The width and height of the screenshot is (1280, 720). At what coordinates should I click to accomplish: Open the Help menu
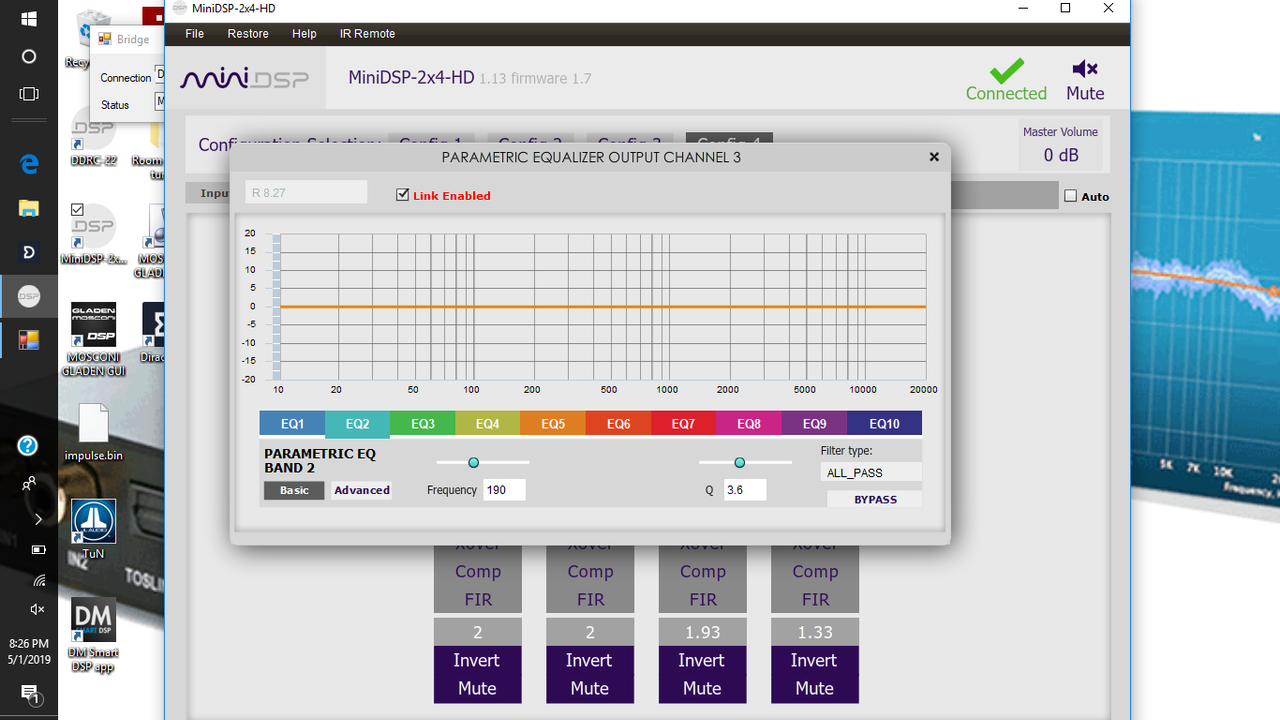tap(304, 34)
